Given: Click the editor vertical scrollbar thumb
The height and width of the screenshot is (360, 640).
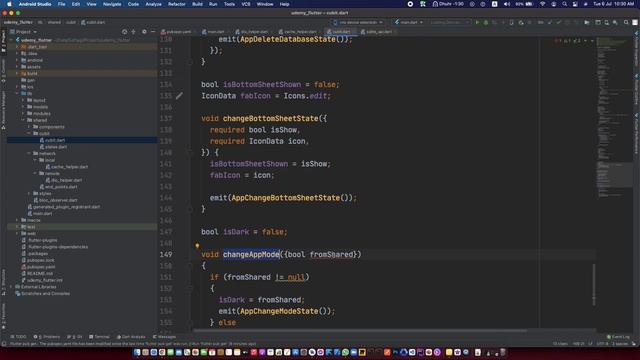Looking at the screenshot, I should coord(594,284).
